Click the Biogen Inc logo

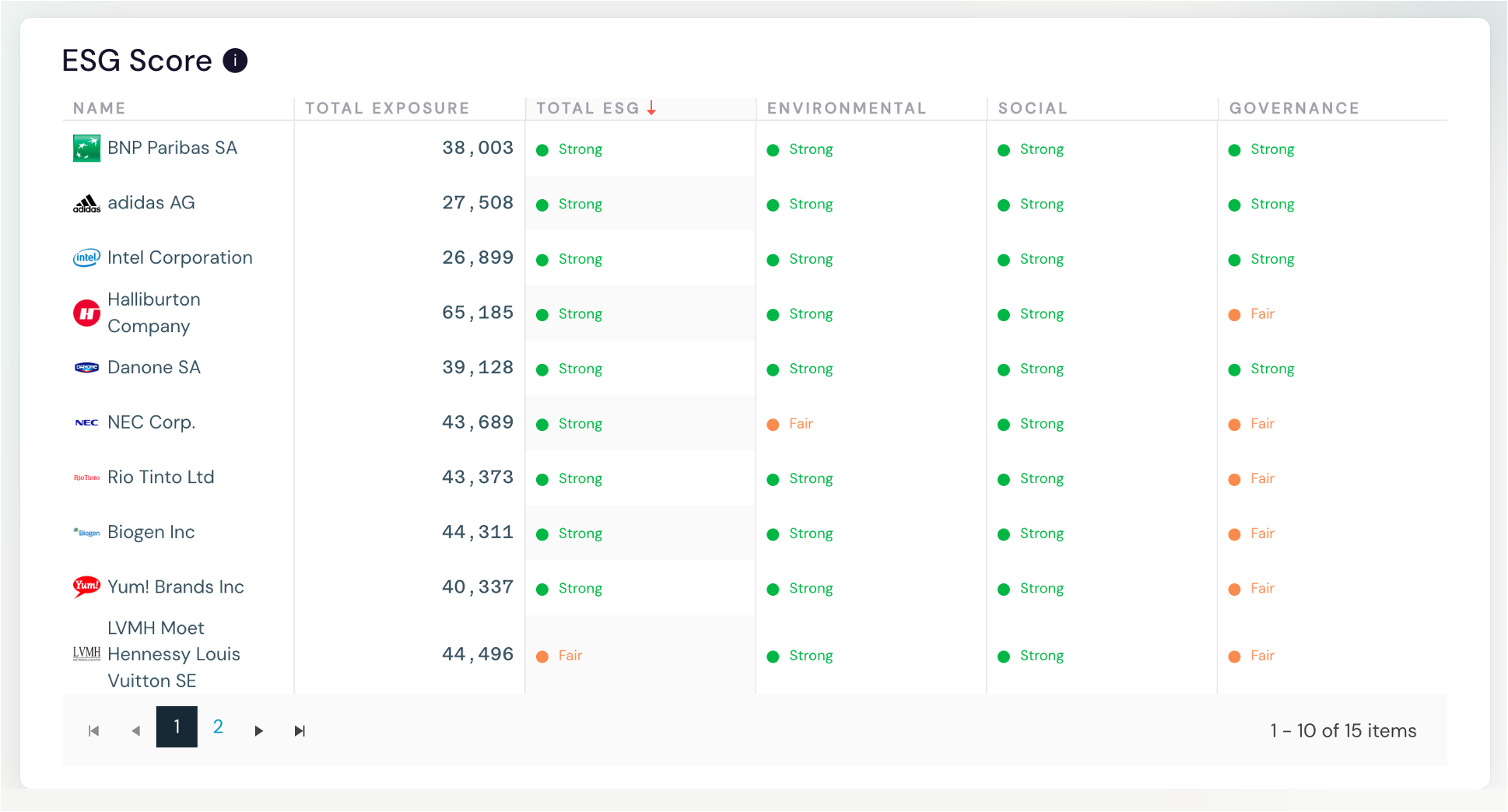pos(86,533)
